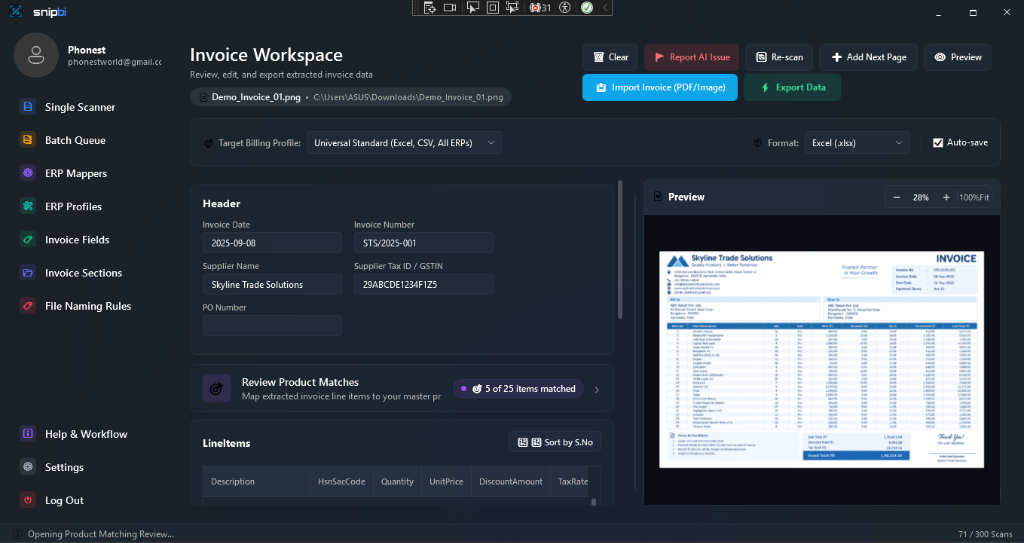Screen dimensions: 1024x543
Task: Zoom in the preview with the plus button
Action: [946, 197]
